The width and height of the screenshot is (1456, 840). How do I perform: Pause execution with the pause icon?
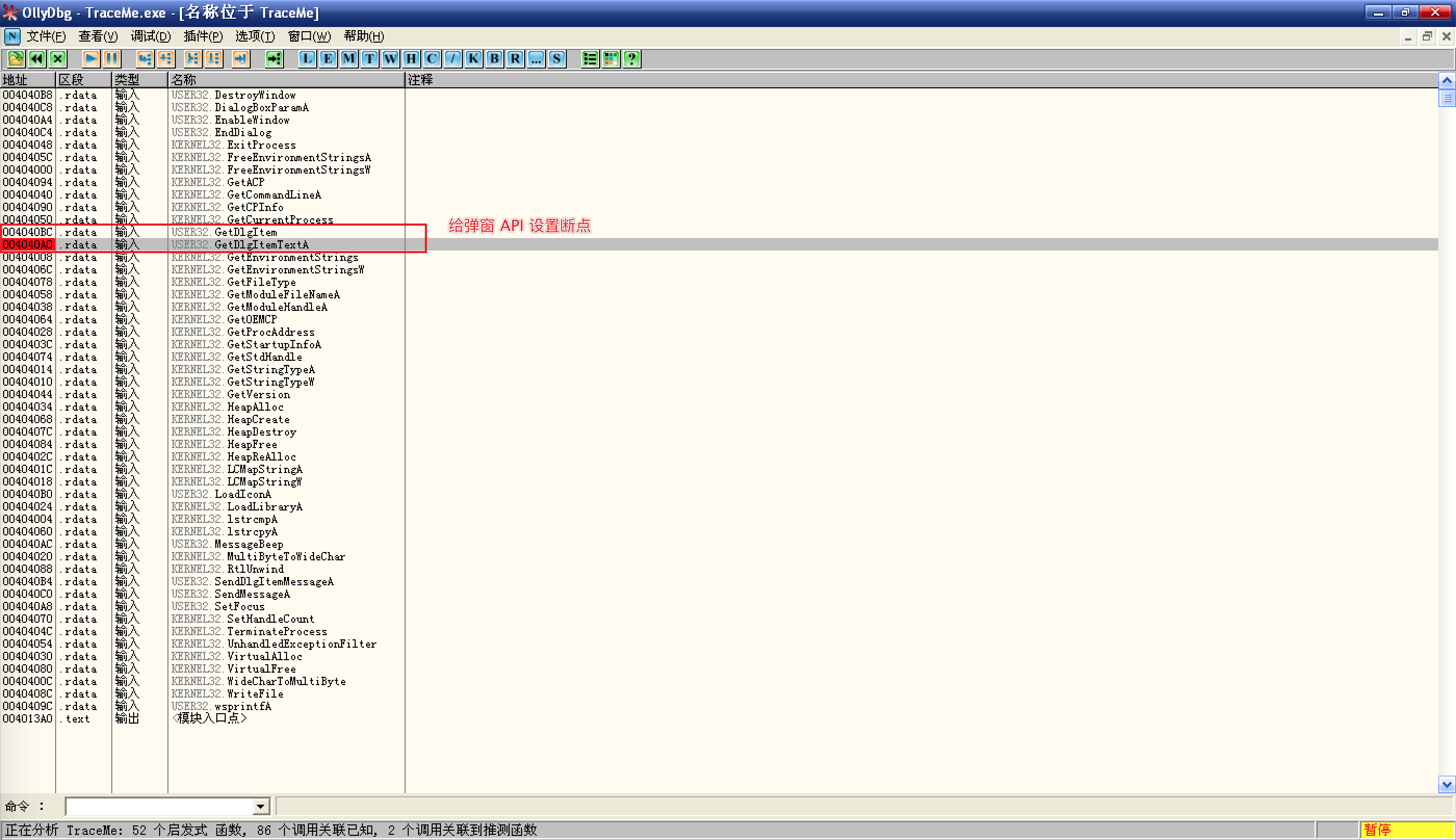(x=111, y=58)
